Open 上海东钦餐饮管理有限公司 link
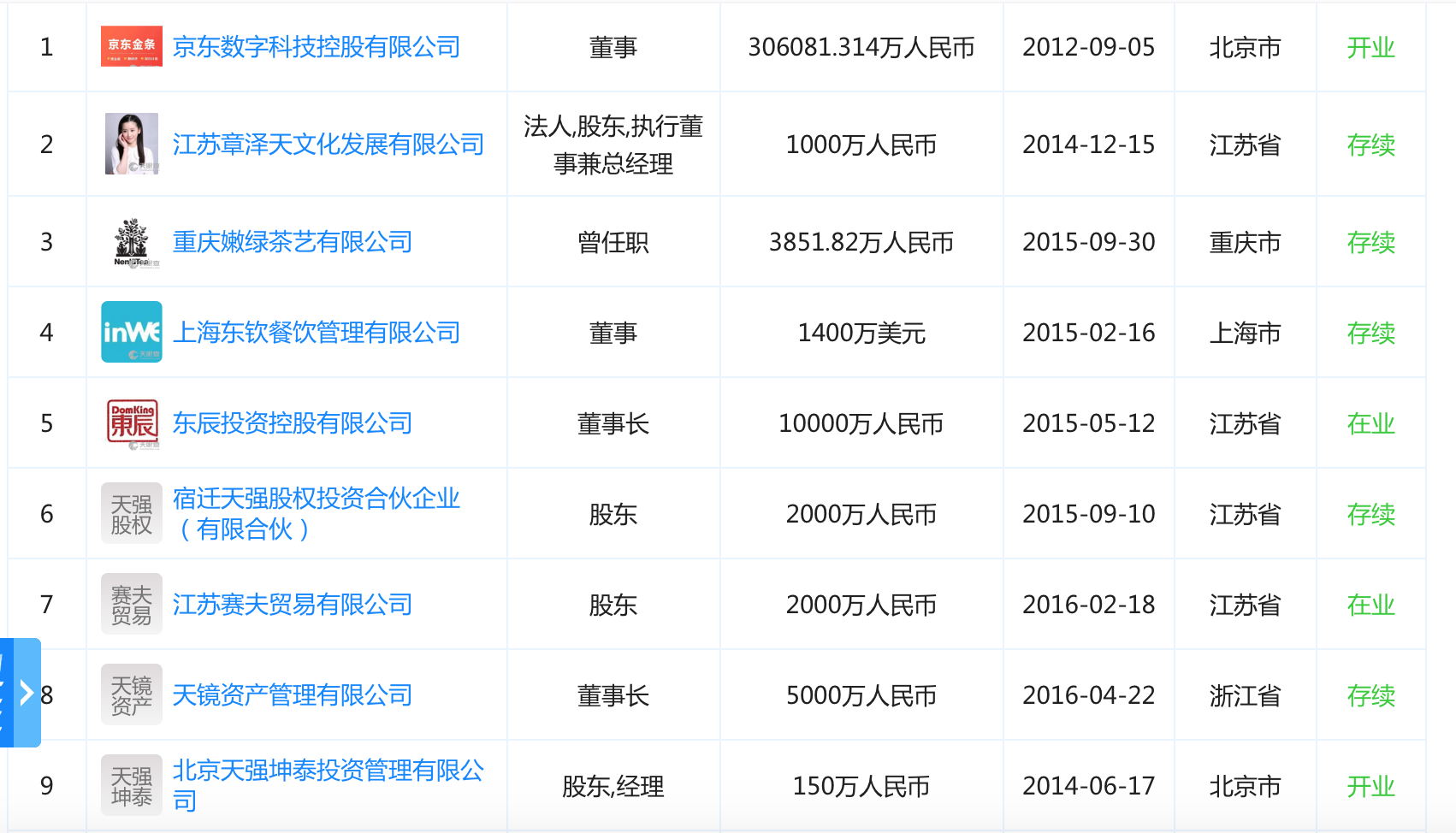The height and width of the screenshot is (833, 1456). coord(317,333)
